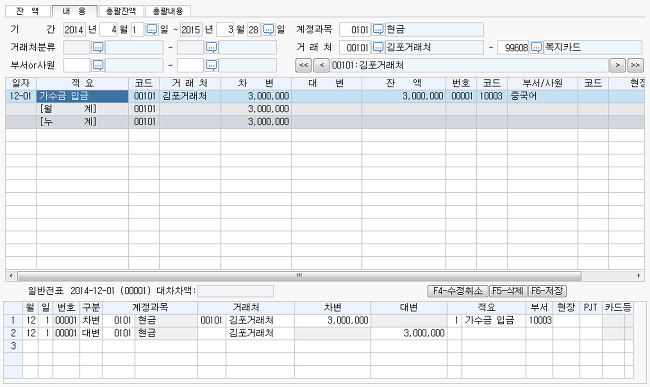This screenshot has height=387, width=650.
Task: Open first 거래처분류 lookup icon
Action: 98,47
